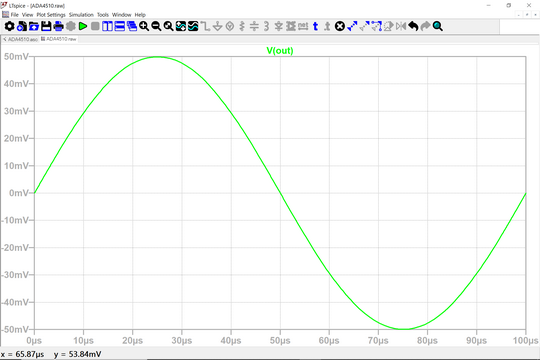
Task: Click the Cascade windows icon
Action: (132, 26)
